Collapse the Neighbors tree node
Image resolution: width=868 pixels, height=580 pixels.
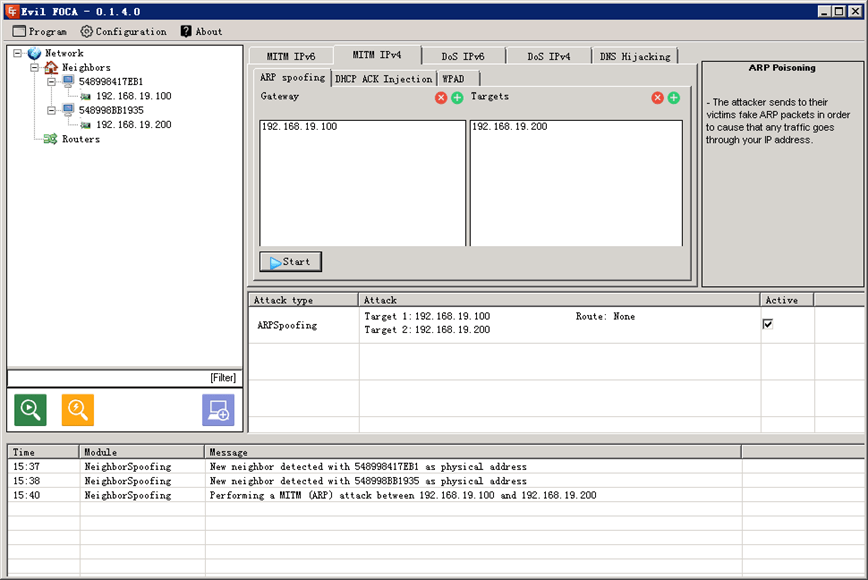click(x=34, y=68)
